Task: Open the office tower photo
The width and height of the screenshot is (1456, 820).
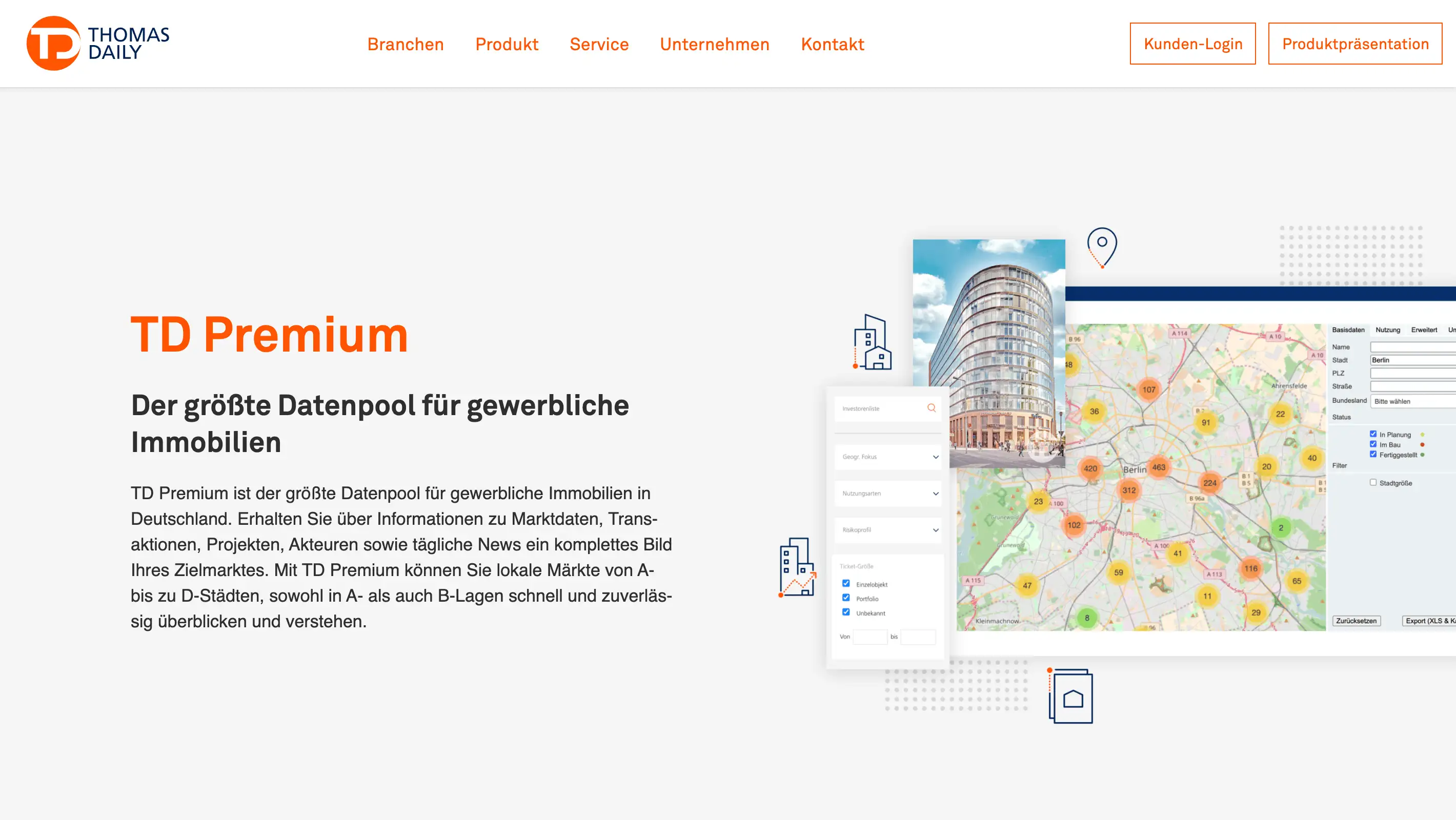Action: tap(989, 354)
